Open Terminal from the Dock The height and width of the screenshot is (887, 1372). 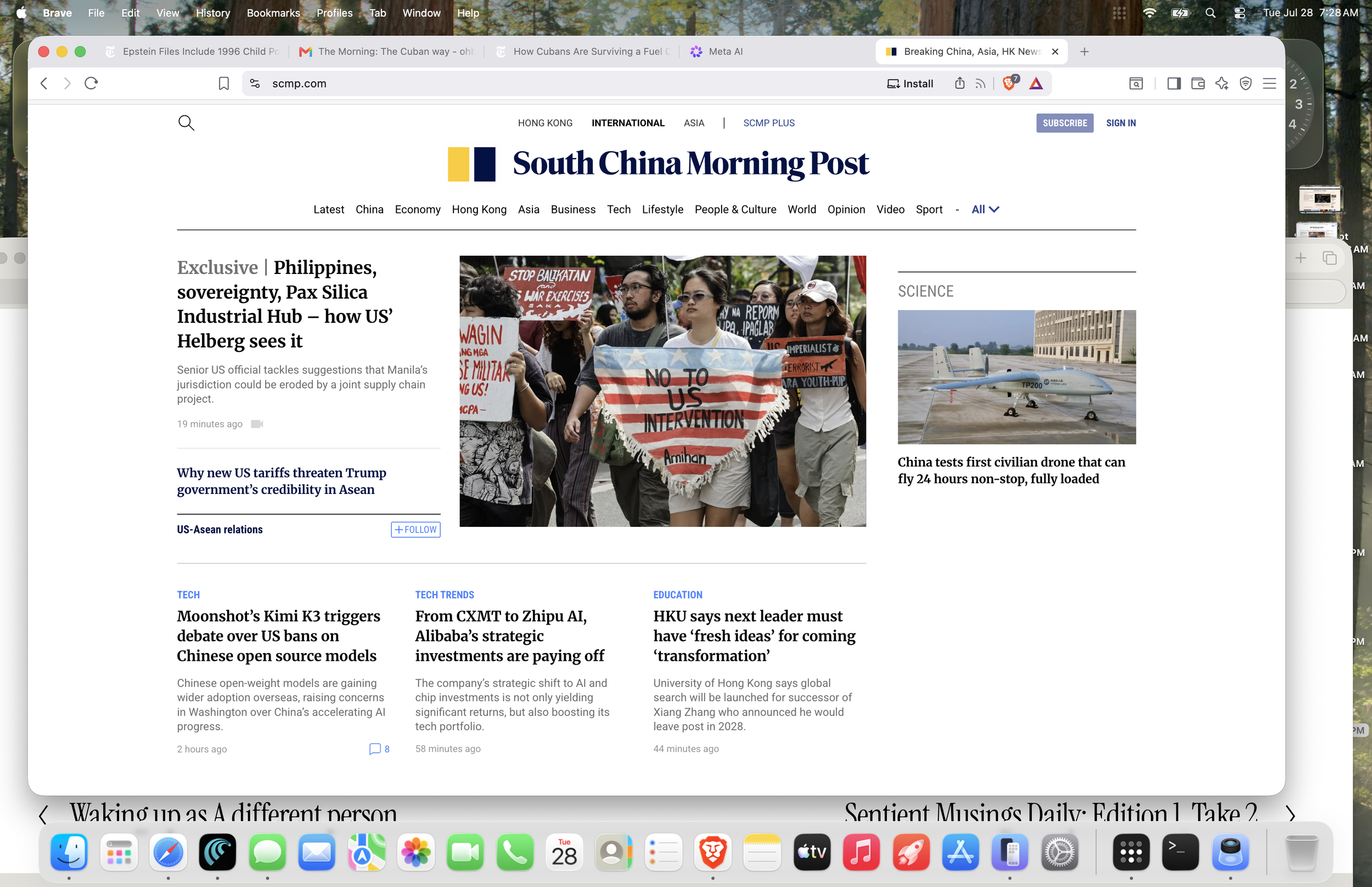point(1181,852)
